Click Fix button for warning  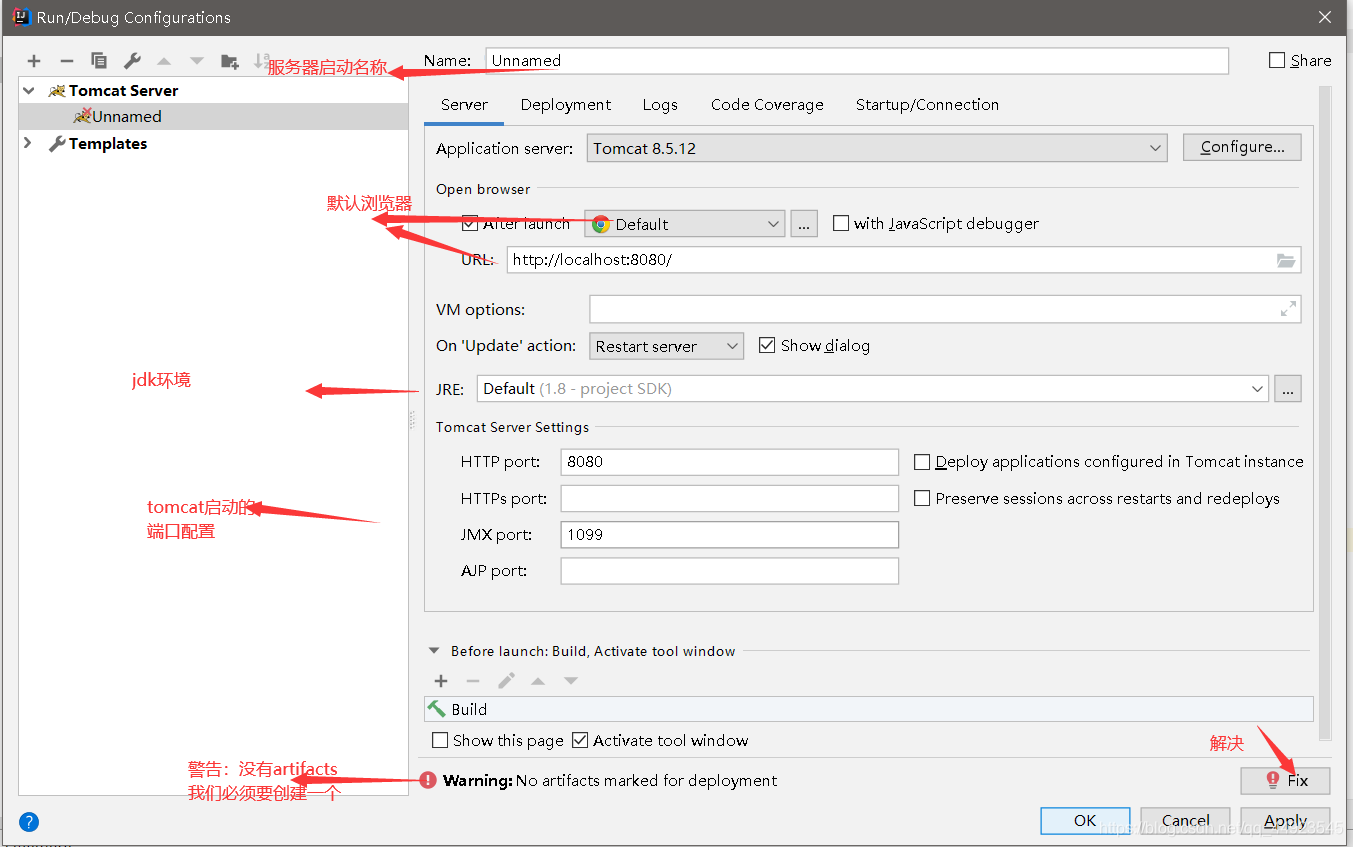tap(1286, 780)
